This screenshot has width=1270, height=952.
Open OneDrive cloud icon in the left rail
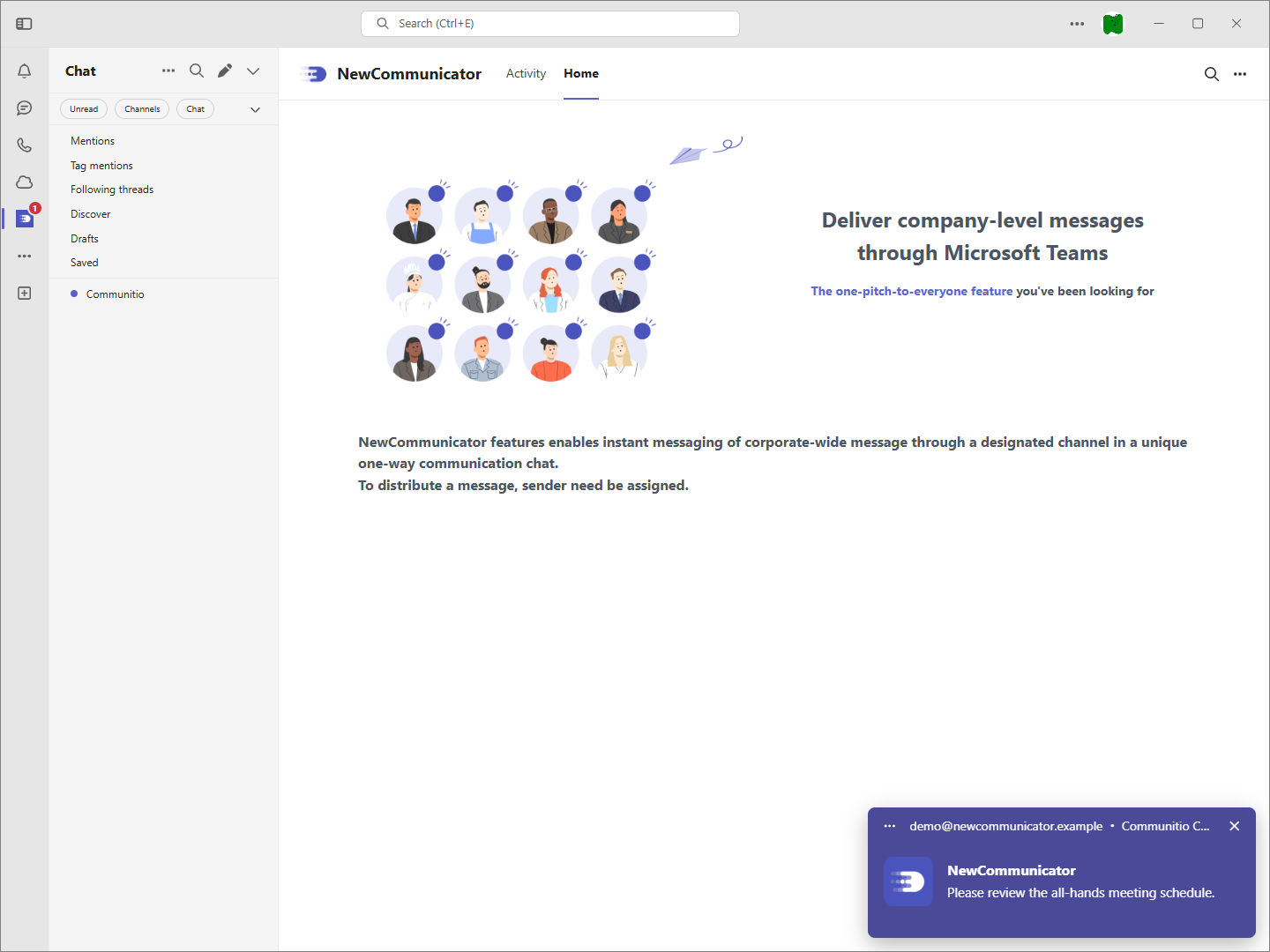(25, 182)
